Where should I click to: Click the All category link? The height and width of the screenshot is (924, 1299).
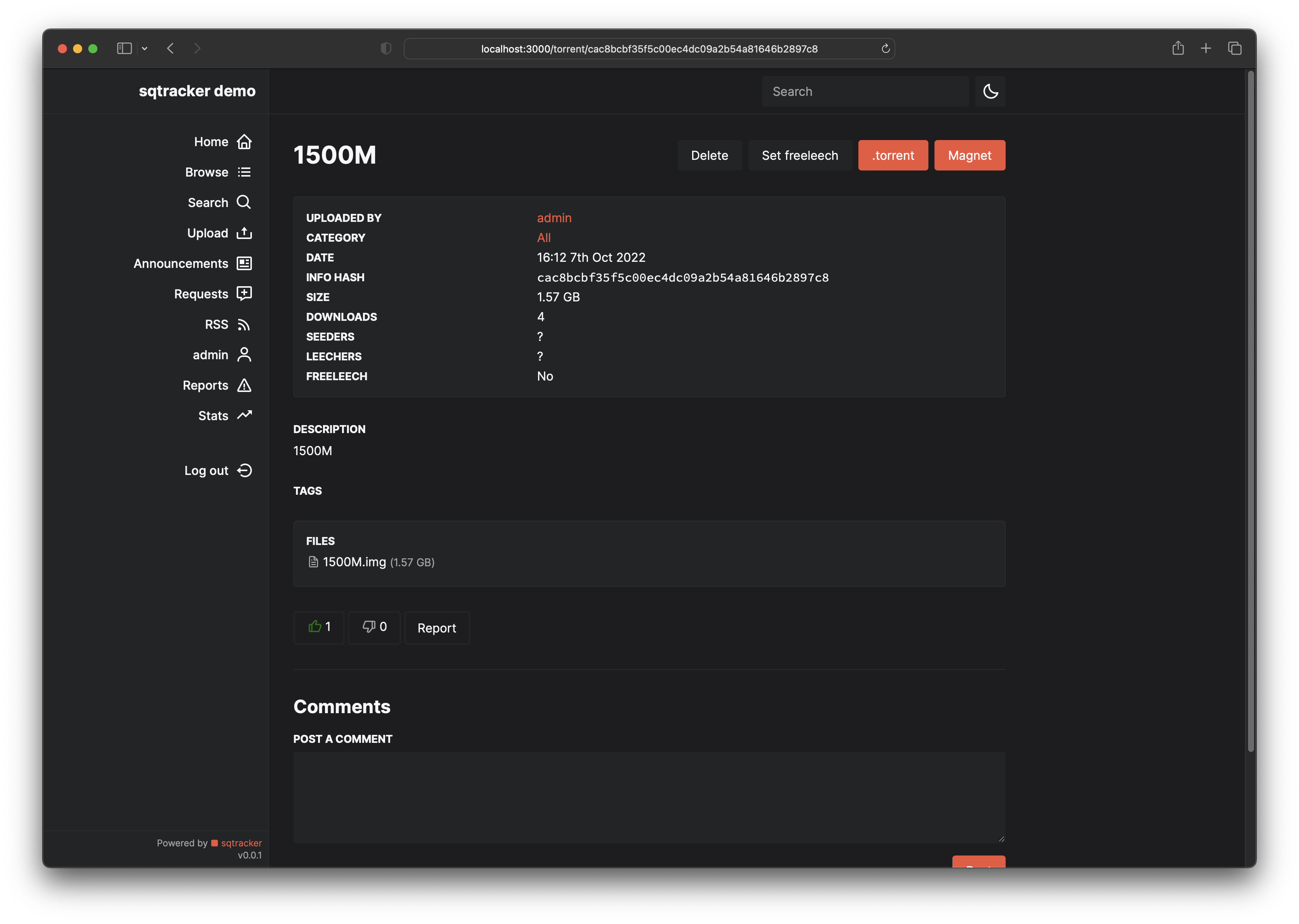coord(543,238)
